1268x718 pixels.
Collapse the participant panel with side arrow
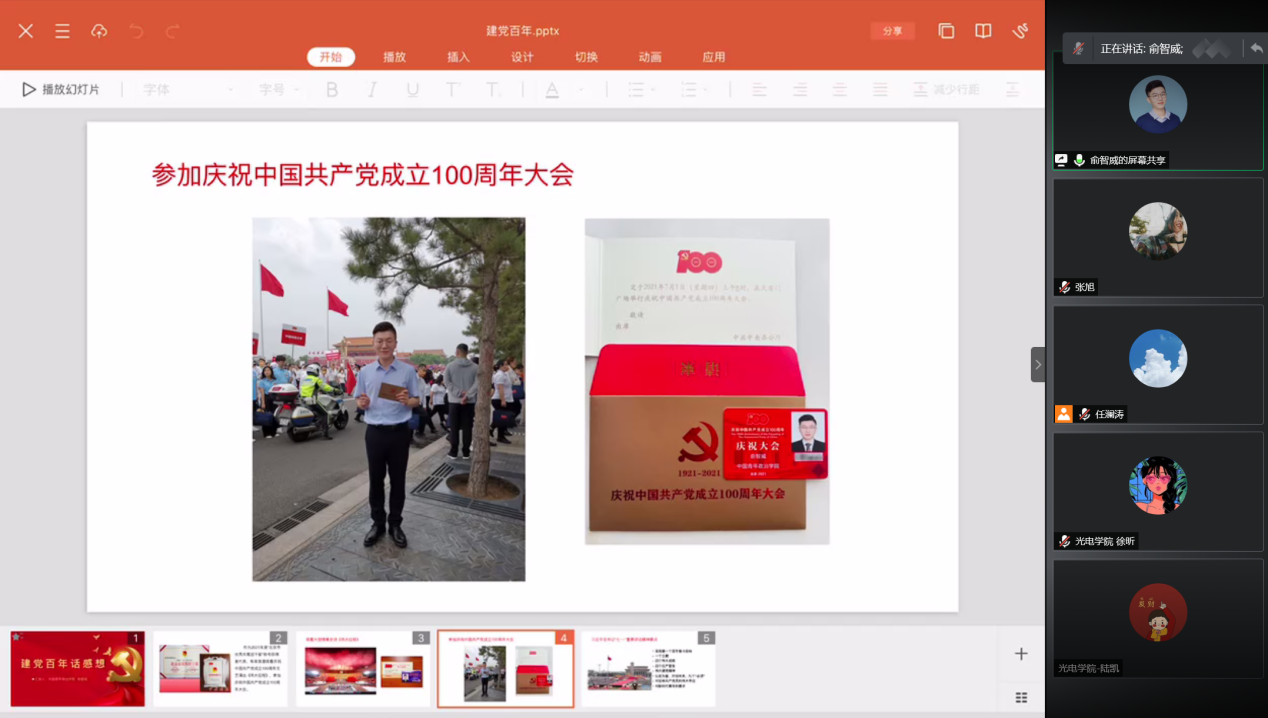click(1038, 365)
